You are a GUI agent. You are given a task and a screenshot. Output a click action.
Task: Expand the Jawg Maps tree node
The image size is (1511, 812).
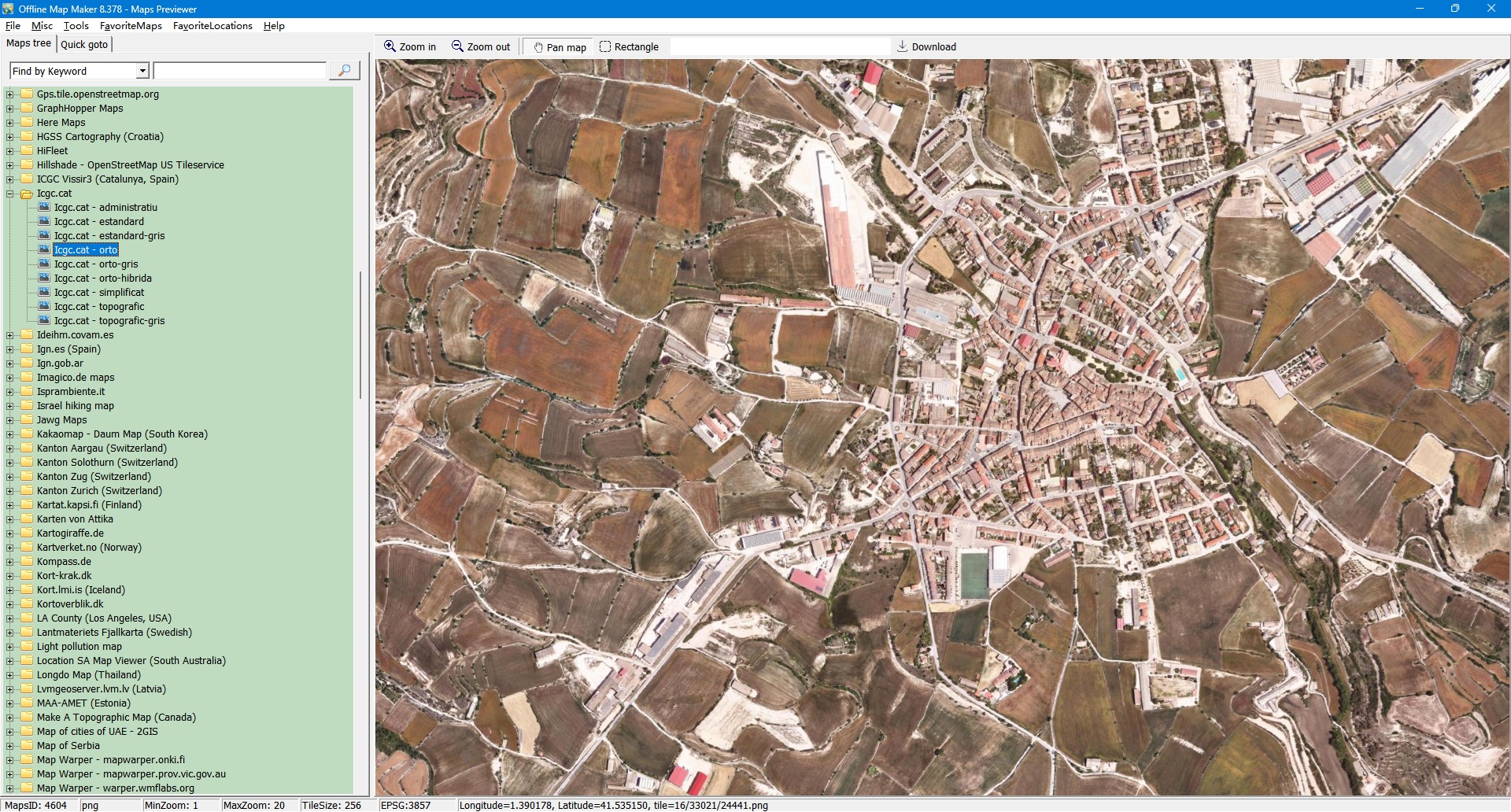click(10, 420)
